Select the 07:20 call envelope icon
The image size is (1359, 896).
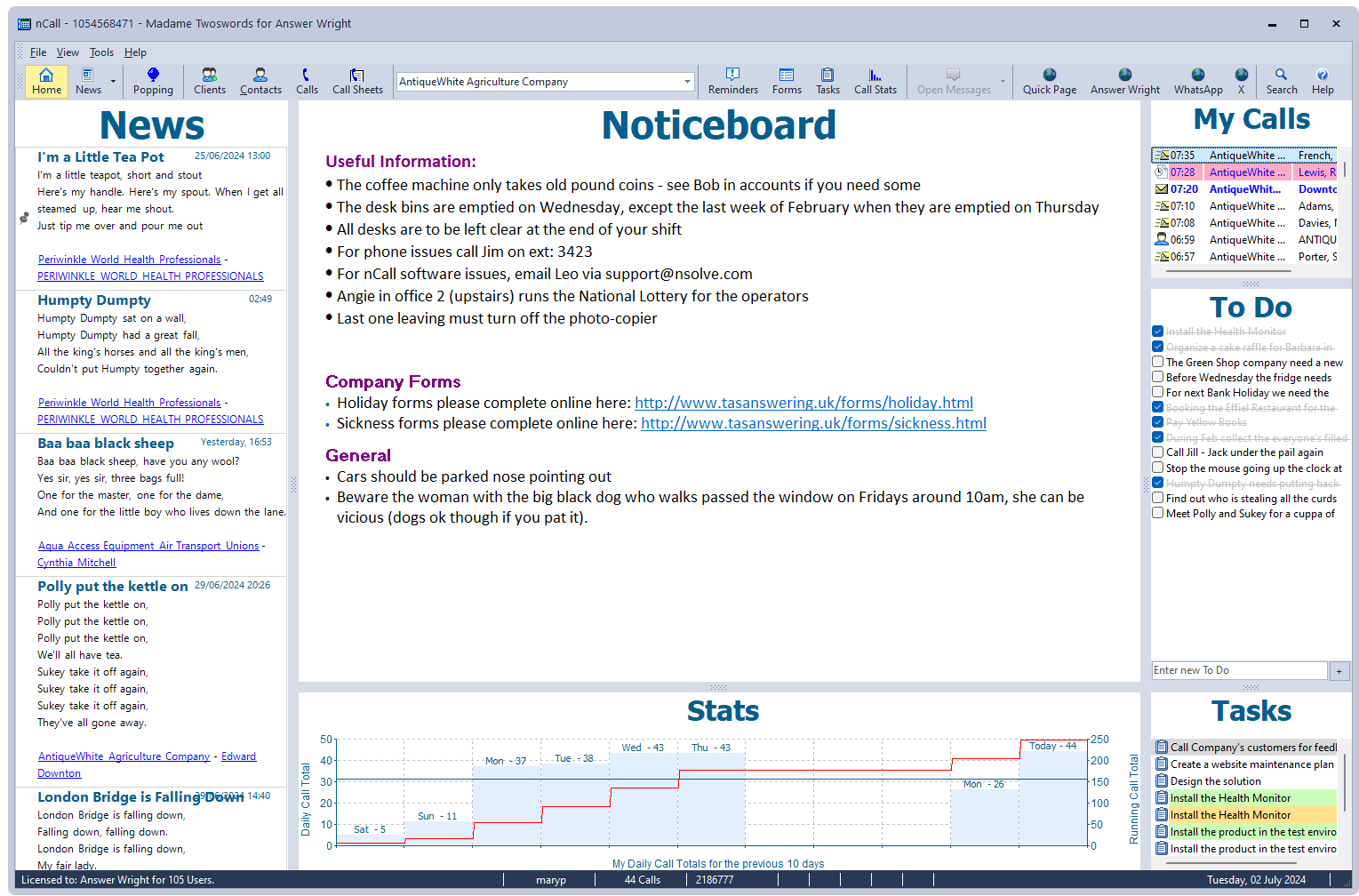click(x=1161, y=189)
